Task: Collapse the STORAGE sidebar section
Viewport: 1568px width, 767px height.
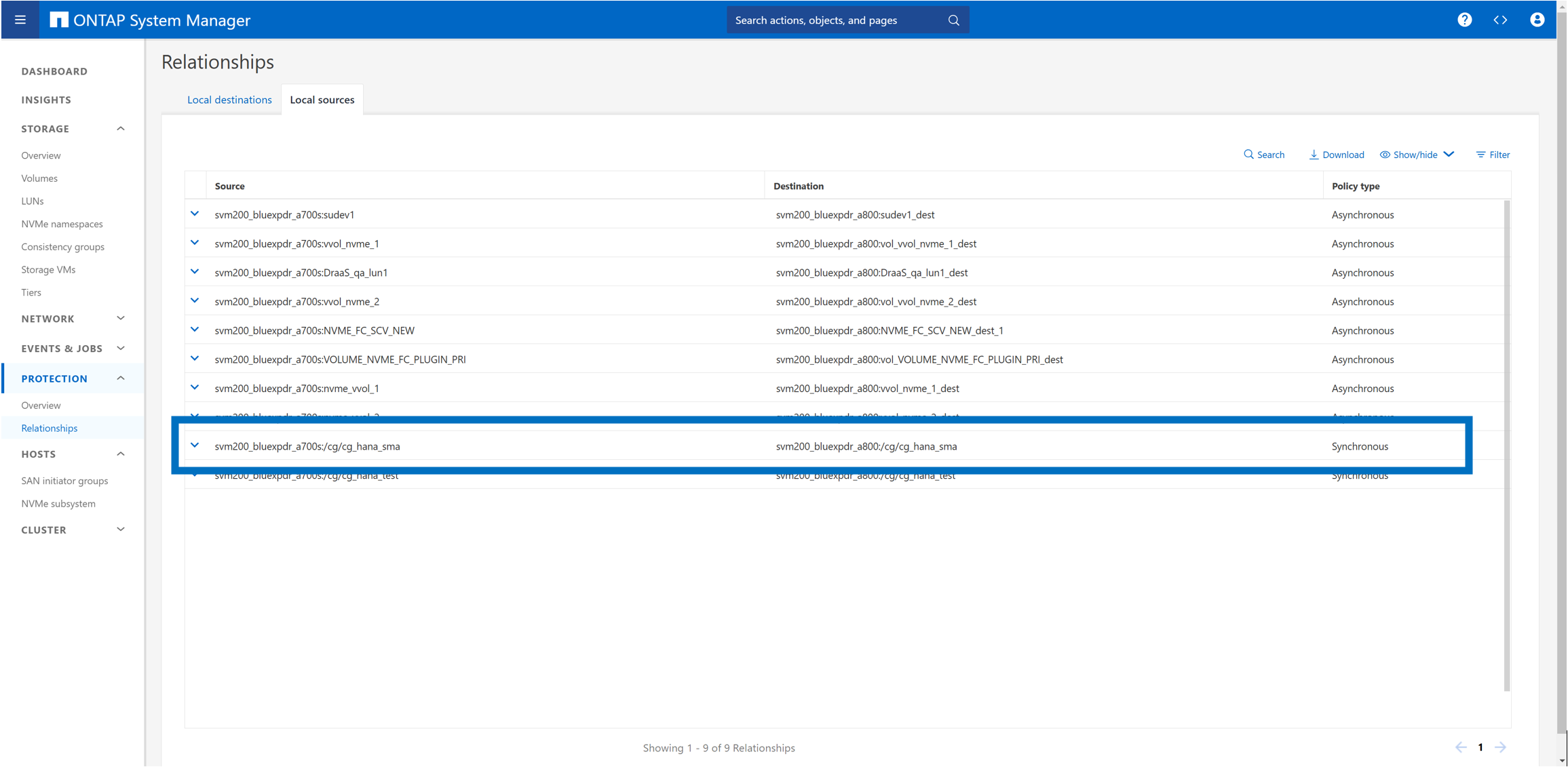Action: point(121,129)
